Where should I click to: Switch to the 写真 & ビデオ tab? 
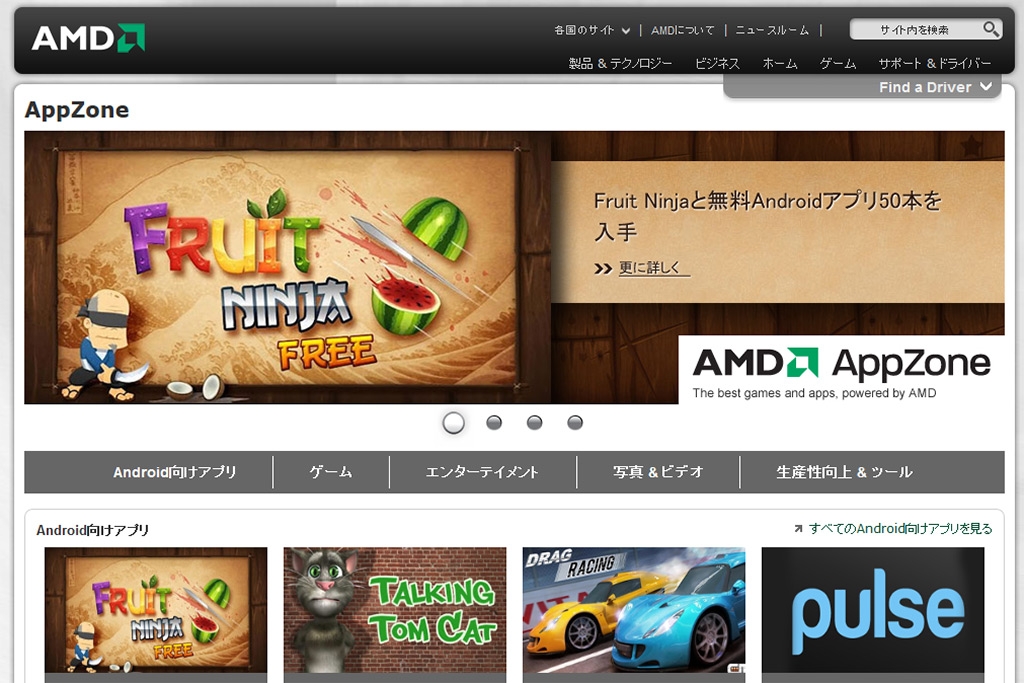658,472
